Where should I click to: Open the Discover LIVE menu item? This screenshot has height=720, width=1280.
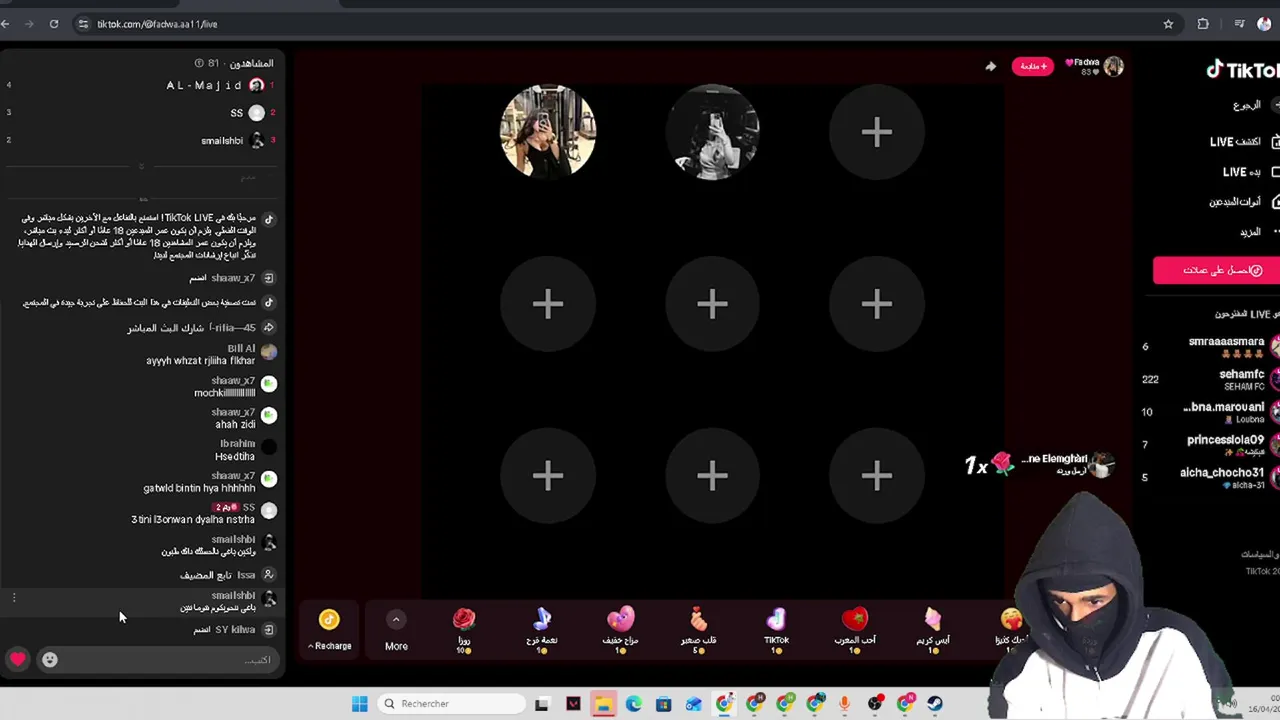[x=1243, y=142]
